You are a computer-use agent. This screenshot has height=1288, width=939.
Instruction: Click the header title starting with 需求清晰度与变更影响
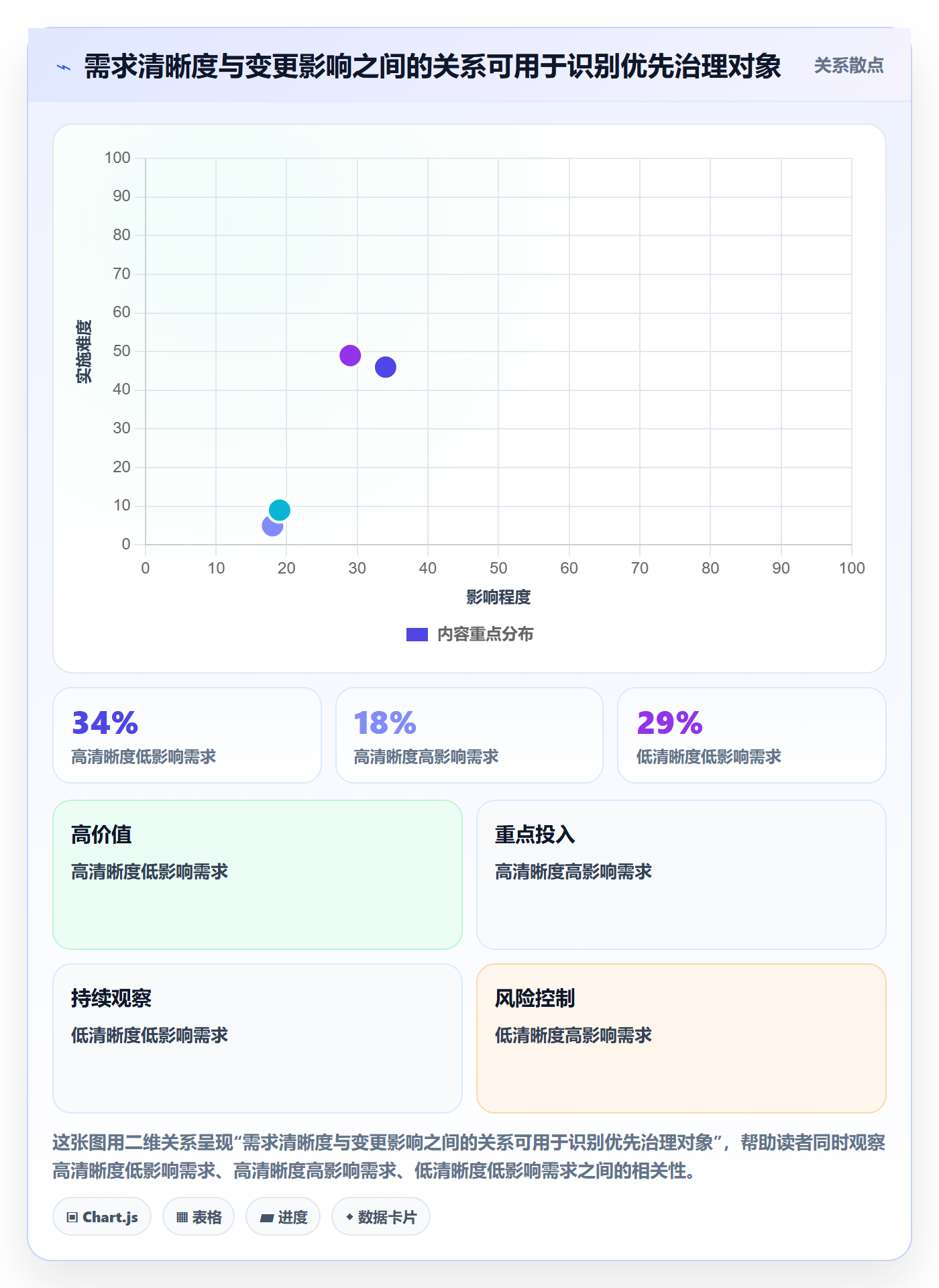tap(433, 66)
